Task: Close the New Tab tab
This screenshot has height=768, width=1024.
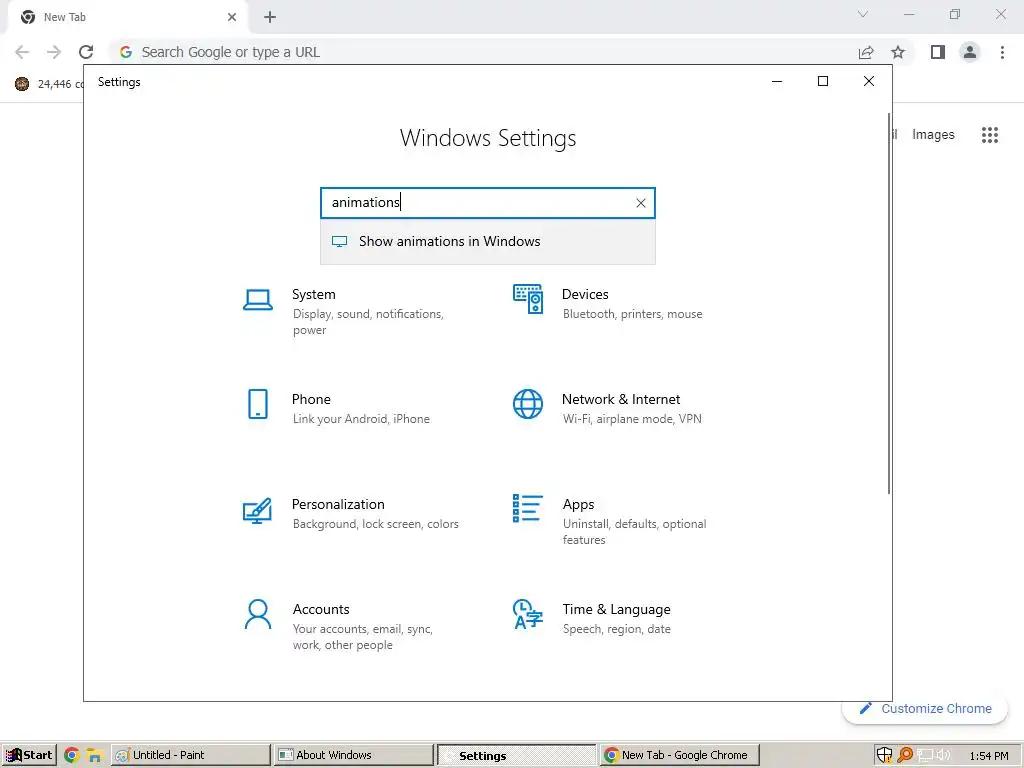Action: pyautogui.click(x=232, y=17)
